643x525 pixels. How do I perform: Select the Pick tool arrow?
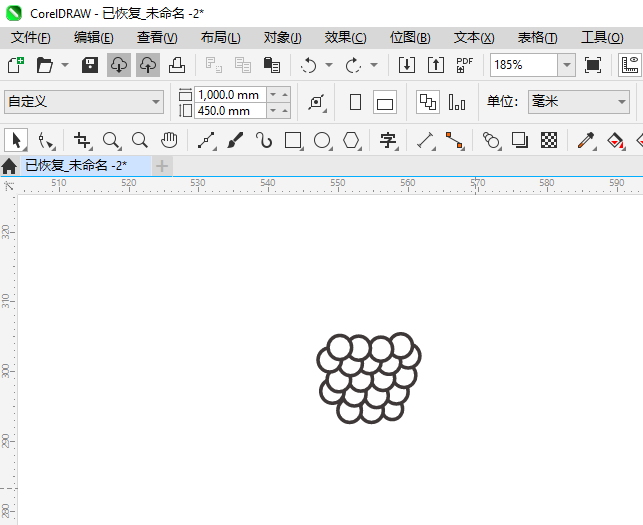(15, 139)
